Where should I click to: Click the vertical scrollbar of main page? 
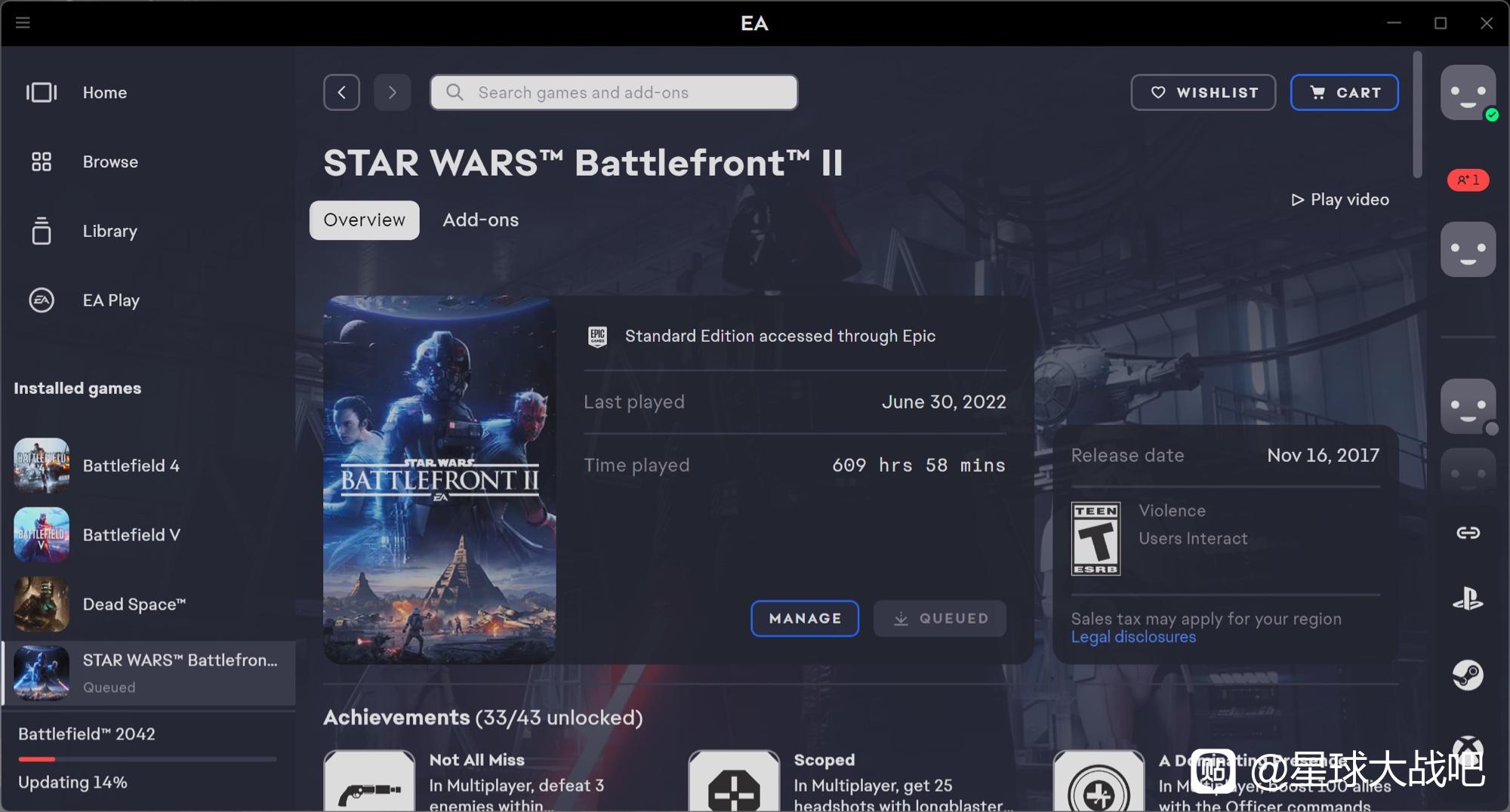pos(1417,115)
